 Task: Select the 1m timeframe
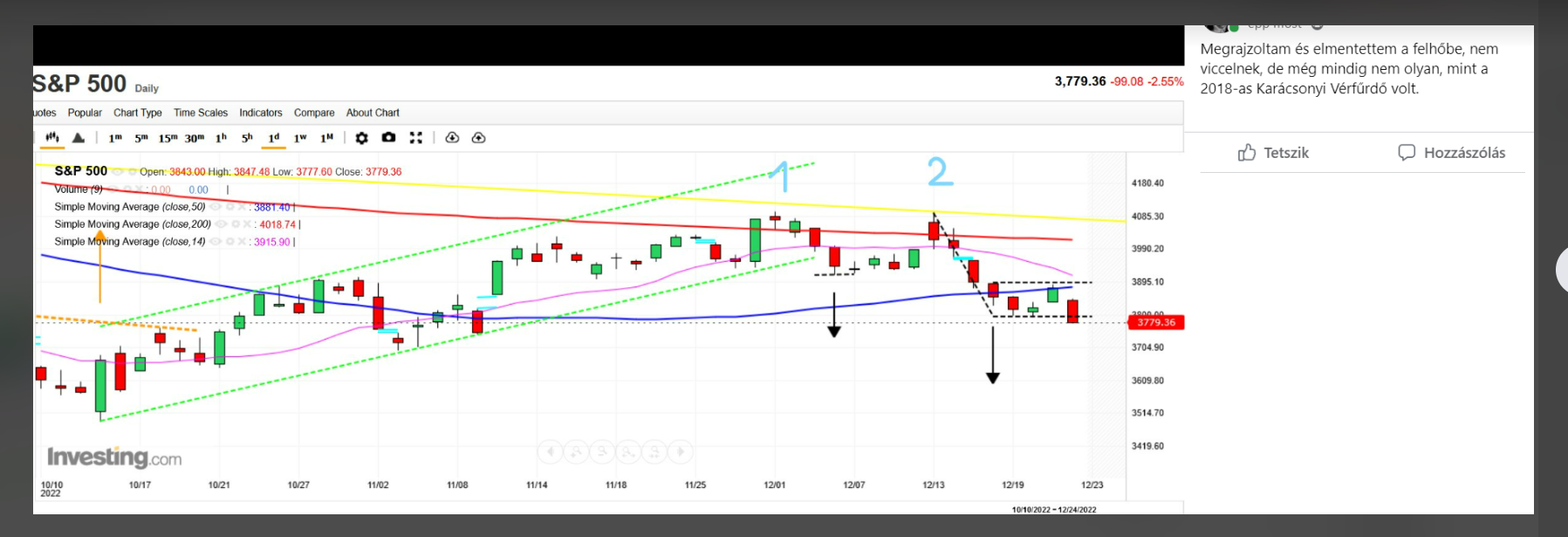[x=115, y=138]
